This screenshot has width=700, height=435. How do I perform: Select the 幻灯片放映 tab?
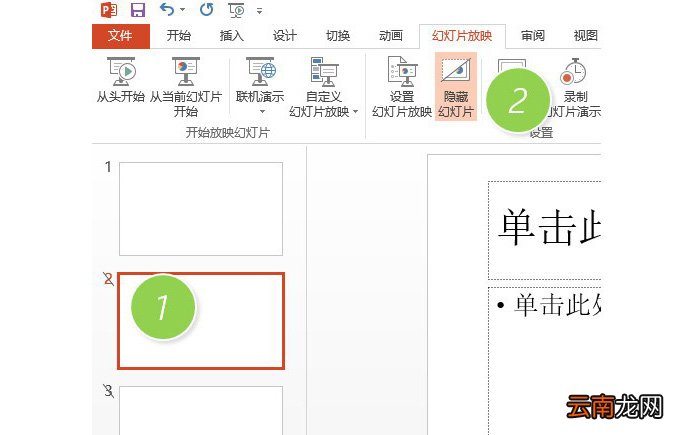click(462, 36)
